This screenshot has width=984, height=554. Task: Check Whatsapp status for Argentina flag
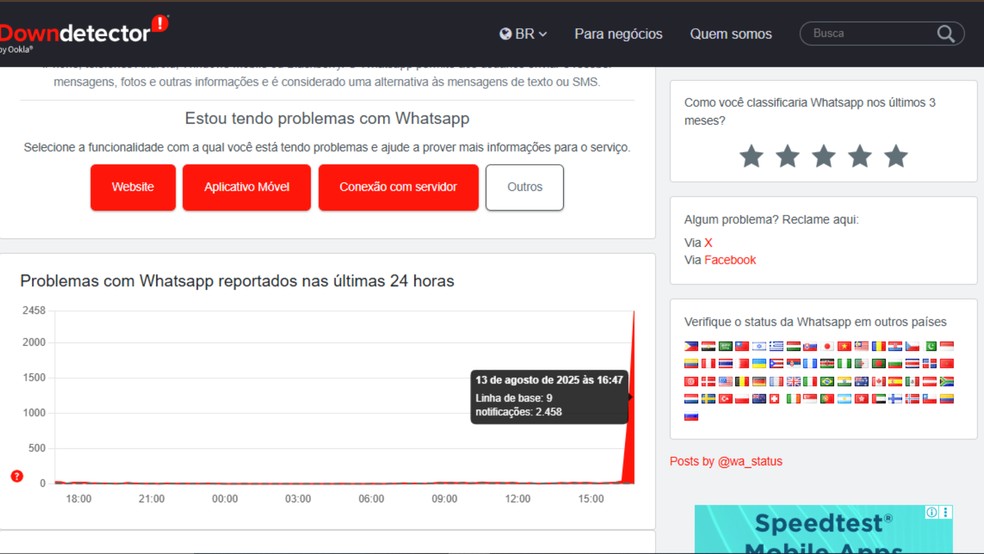click(x=844, y=399)
